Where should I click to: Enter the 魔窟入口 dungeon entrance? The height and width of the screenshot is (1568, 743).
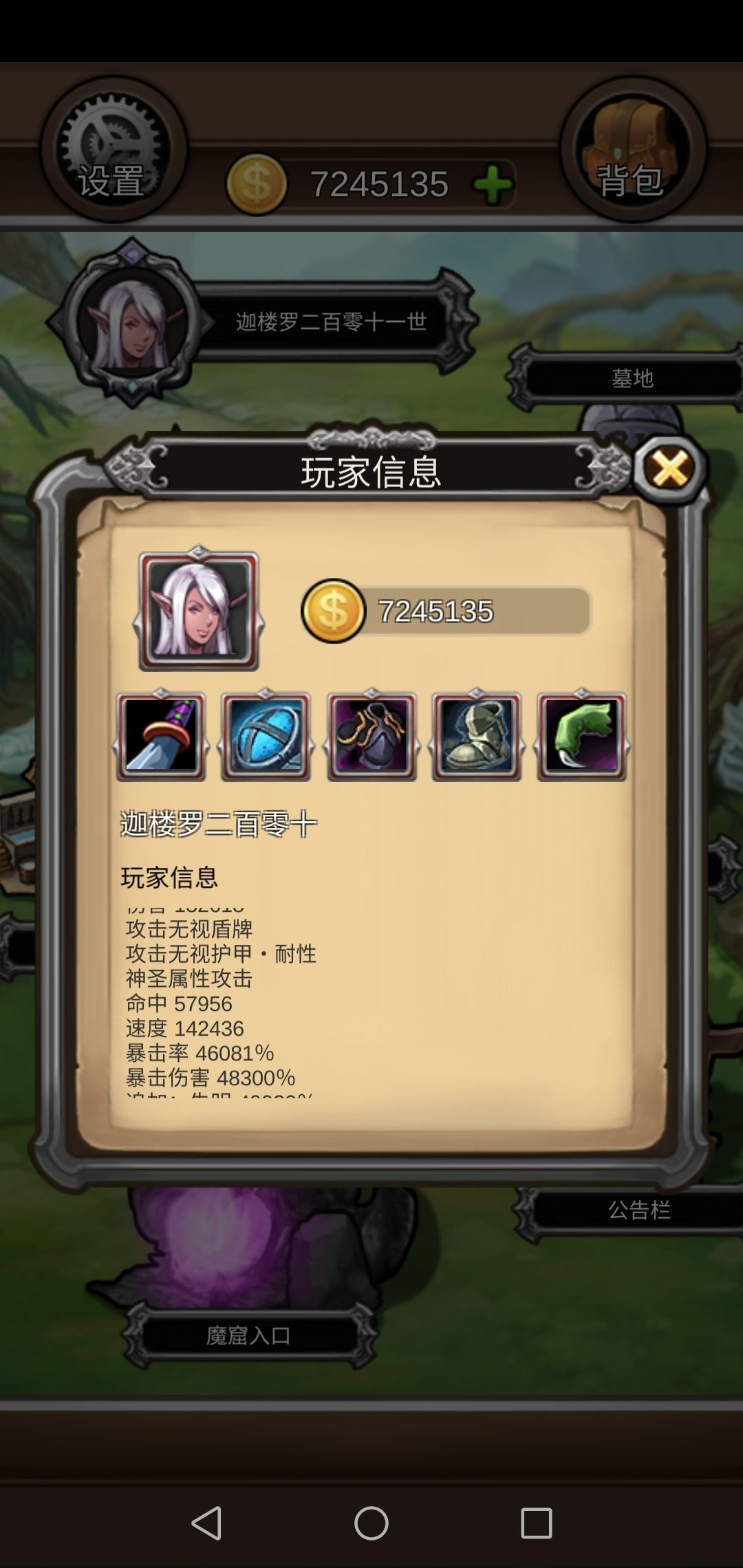coord(248,1335)
